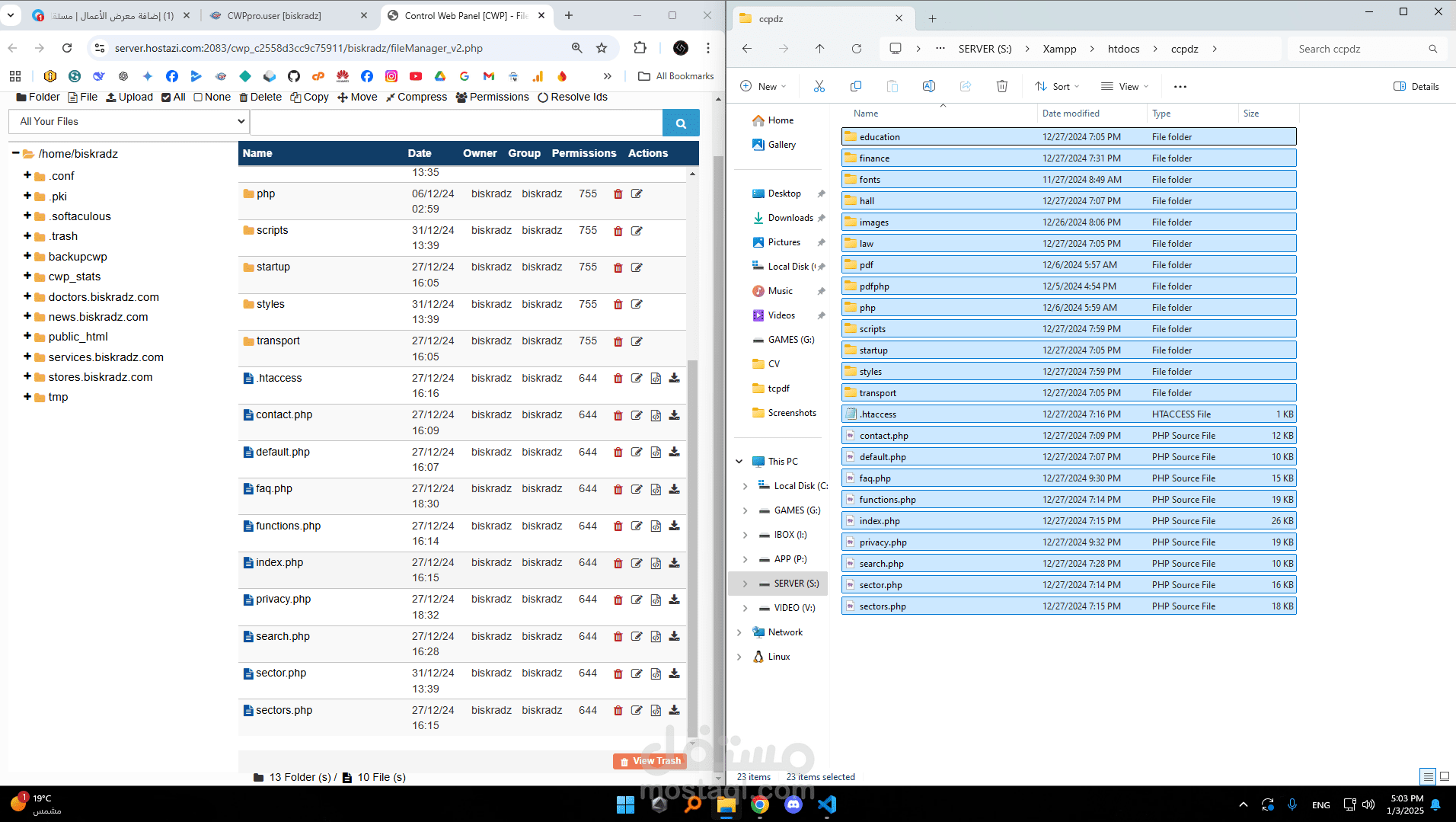Click the edit icon for index.php row
The width and height of the screenshot is (1456, 822).
[637, 563]
